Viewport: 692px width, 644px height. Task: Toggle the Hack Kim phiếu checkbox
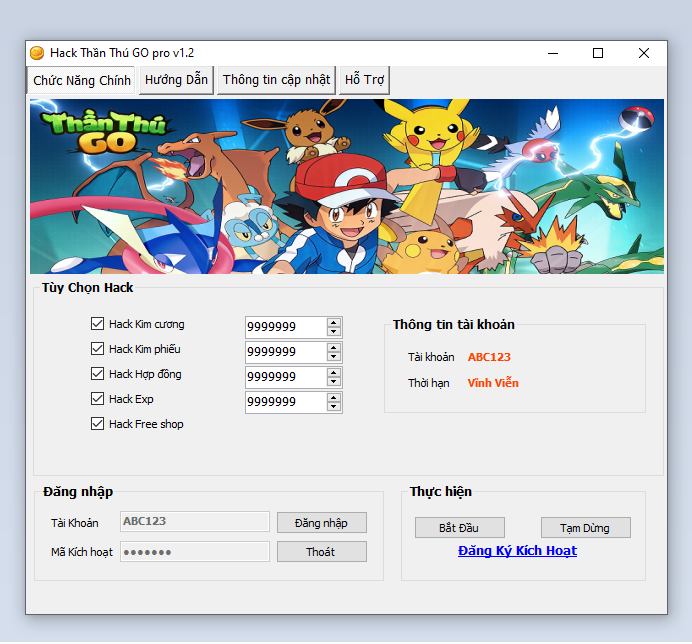click(x=98, y=349)
